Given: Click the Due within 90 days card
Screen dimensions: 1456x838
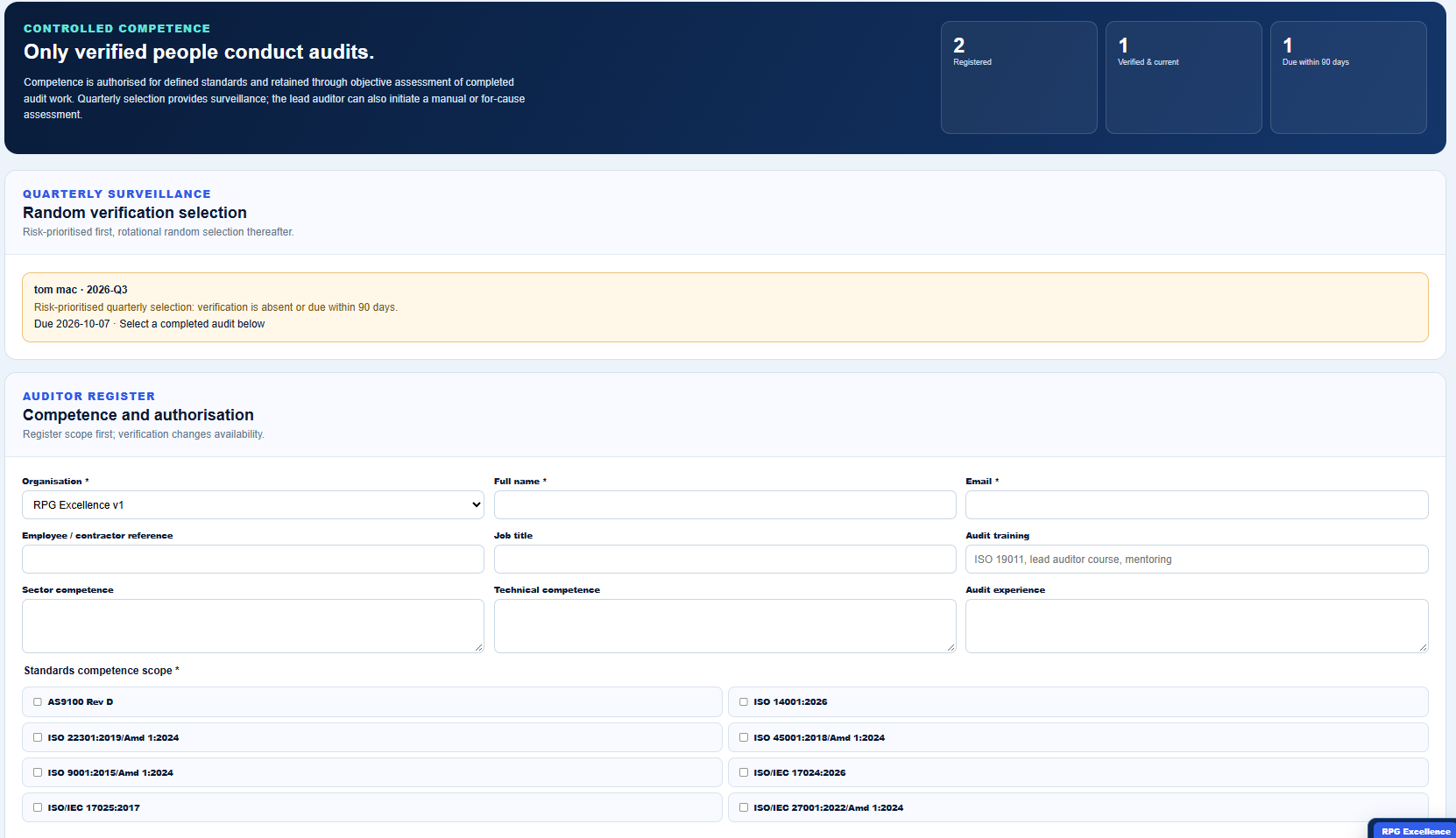Looking at the screenshot, I should point(1348,78).
